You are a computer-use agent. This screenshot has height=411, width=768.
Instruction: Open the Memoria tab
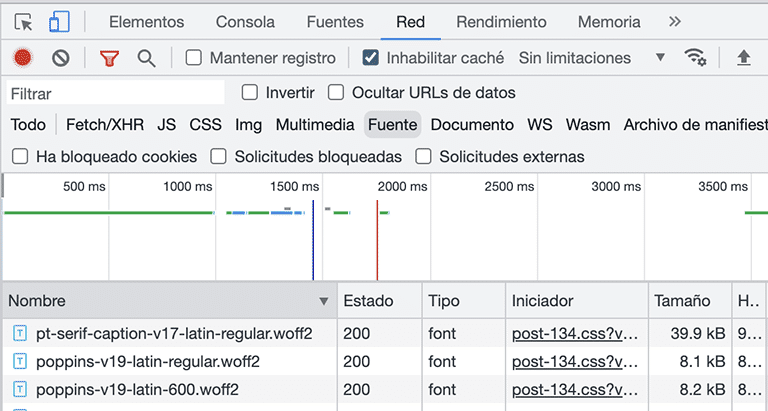609,22
